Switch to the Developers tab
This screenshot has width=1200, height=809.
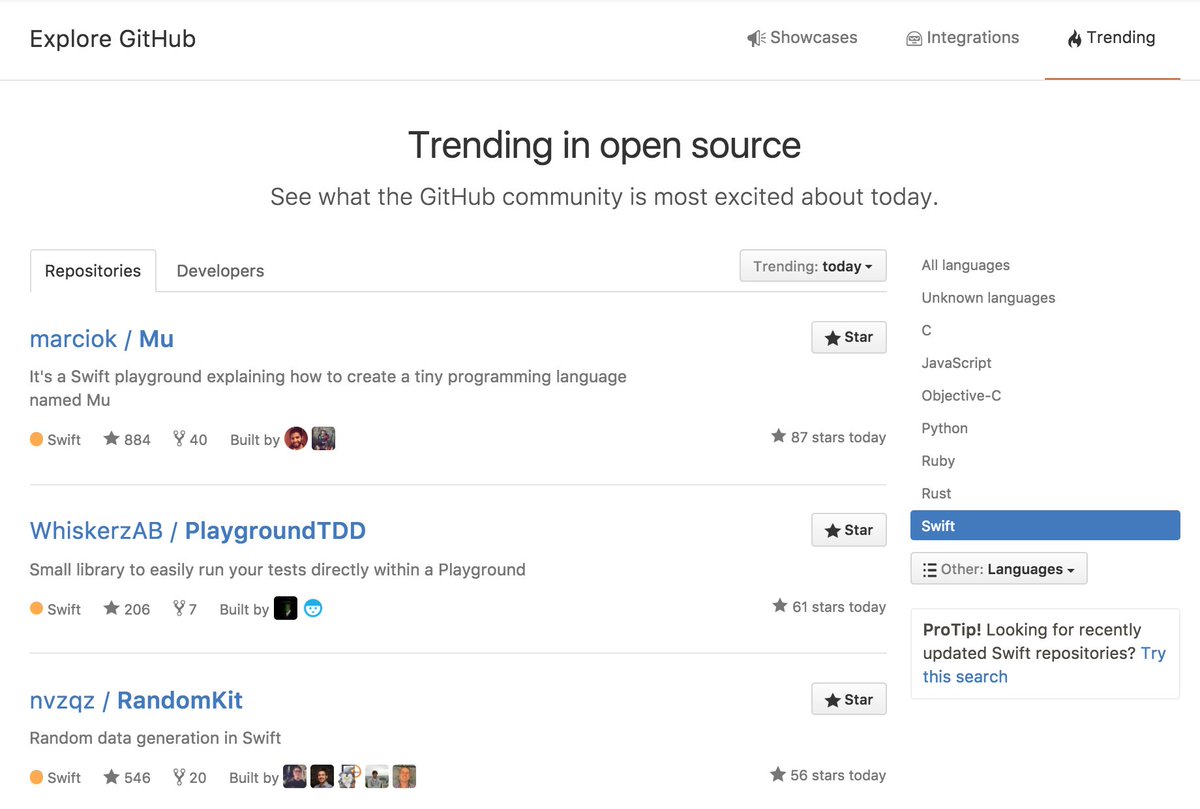[220, 271]
